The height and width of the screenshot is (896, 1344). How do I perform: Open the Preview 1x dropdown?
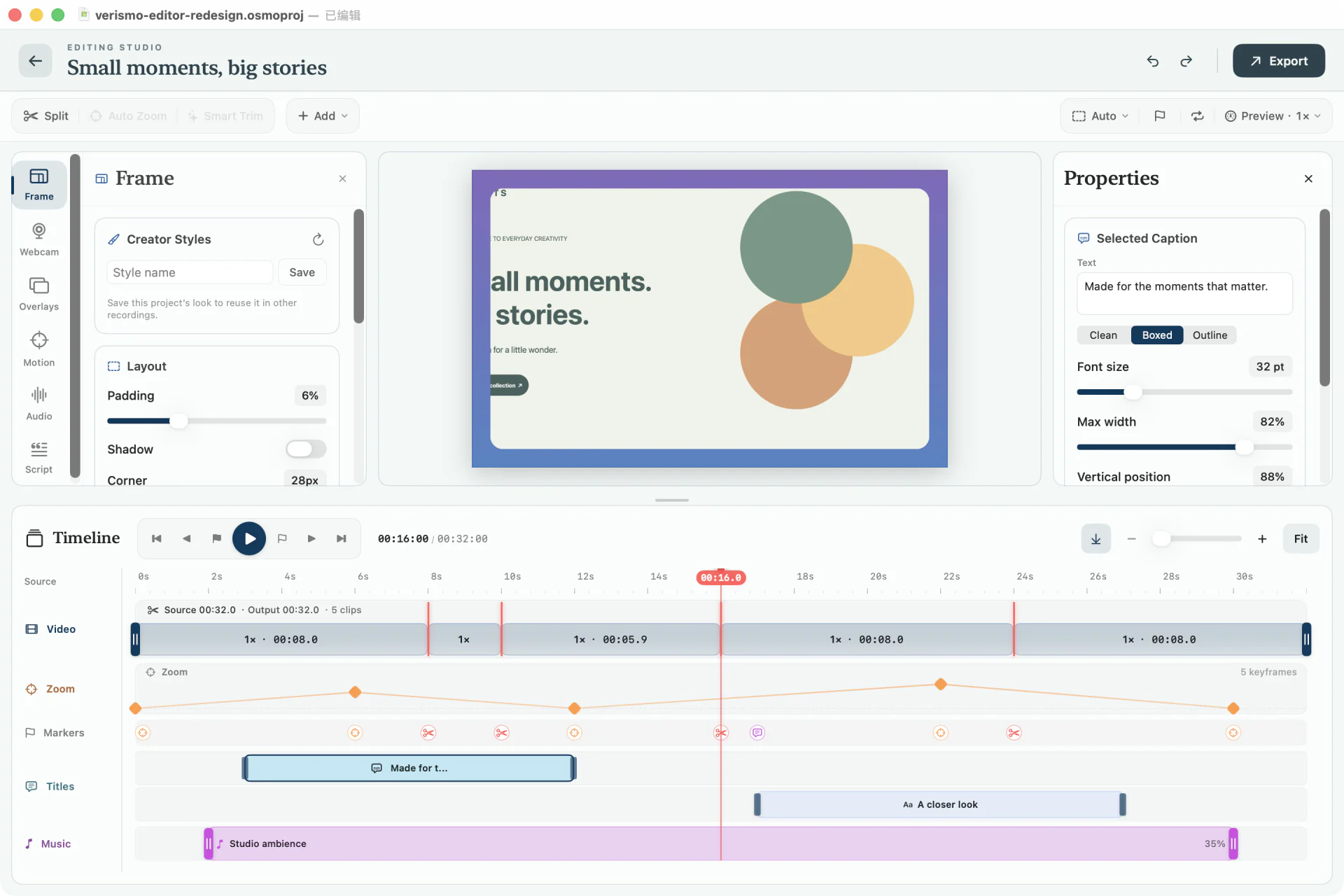[x=1273, y=116]
